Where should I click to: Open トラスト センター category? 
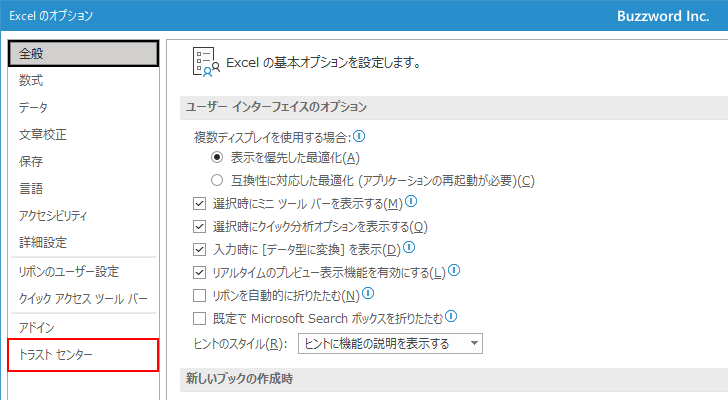click(x=84, y=355)
